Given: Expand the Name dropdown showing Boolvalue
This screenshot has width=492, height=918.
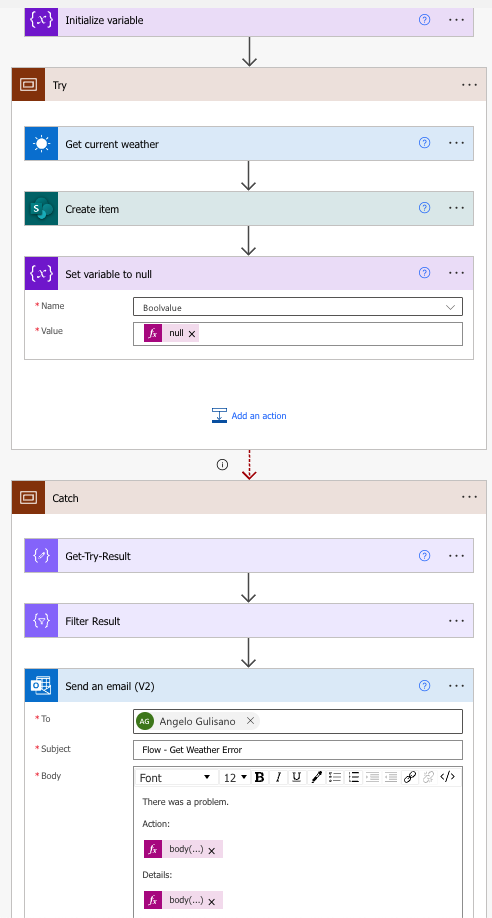Looking at the screenshot, I should tap(298, 307).
